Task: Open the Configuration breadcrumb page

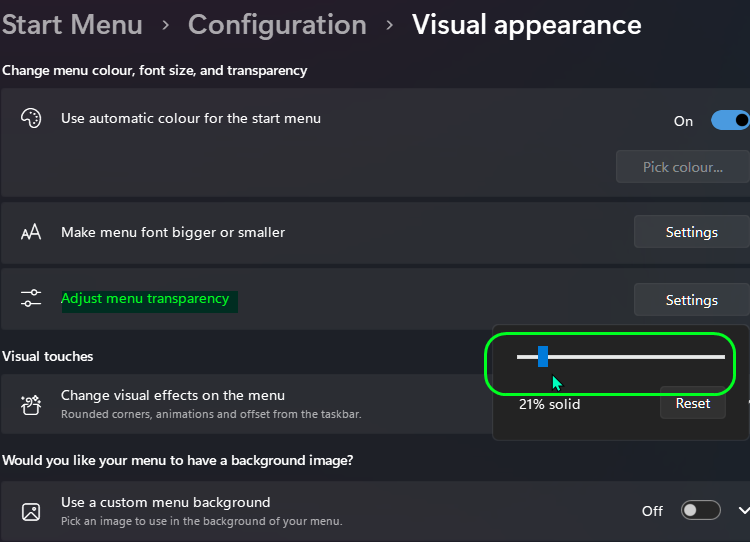Action: pyautogui.click(x=277, y=24)
